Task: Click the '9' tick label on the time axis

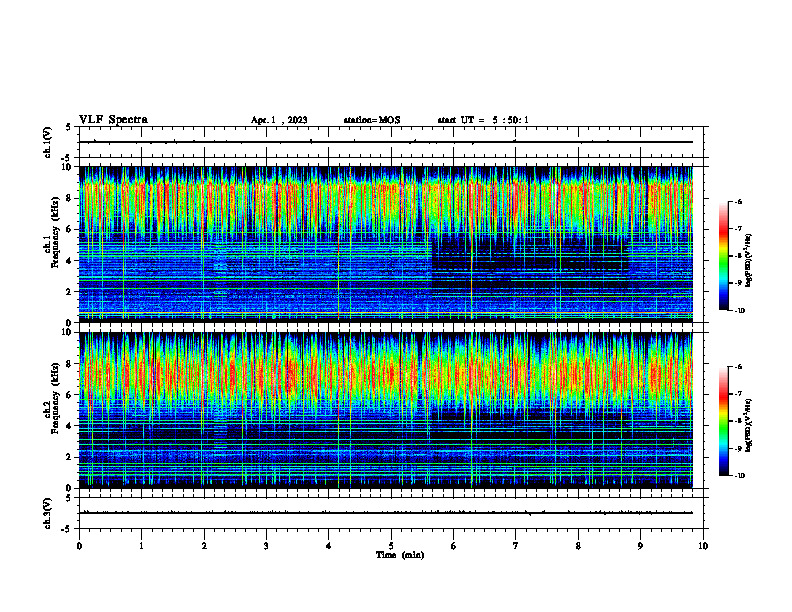Action: pos(640,546)
